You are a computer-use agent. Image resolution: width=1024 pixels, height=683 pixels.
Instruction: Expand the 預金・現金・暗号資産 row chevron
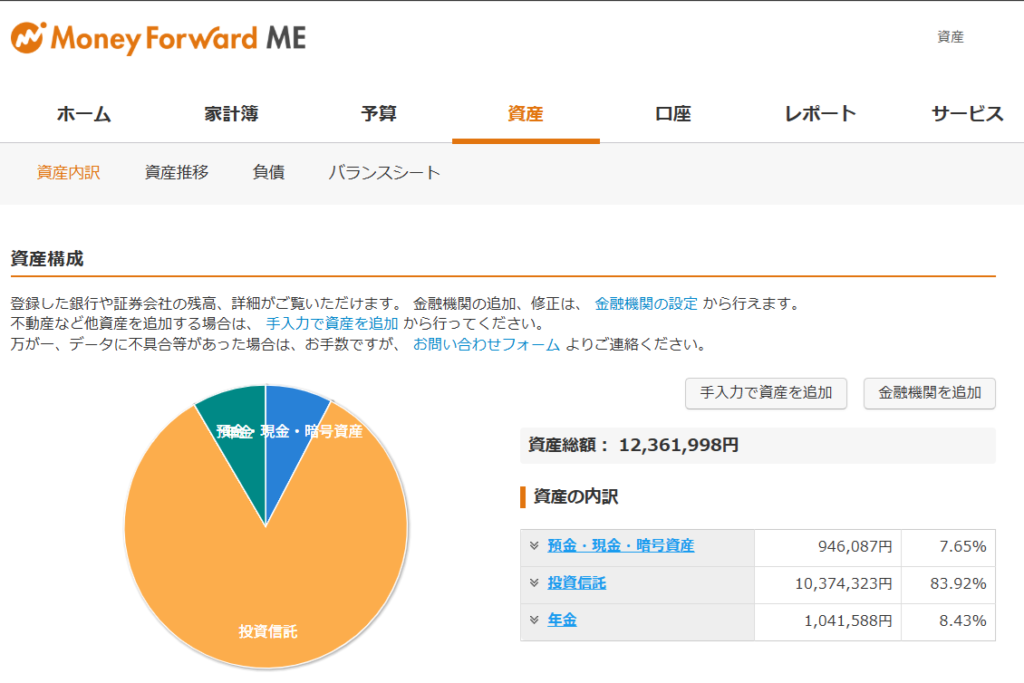[534, 546]
